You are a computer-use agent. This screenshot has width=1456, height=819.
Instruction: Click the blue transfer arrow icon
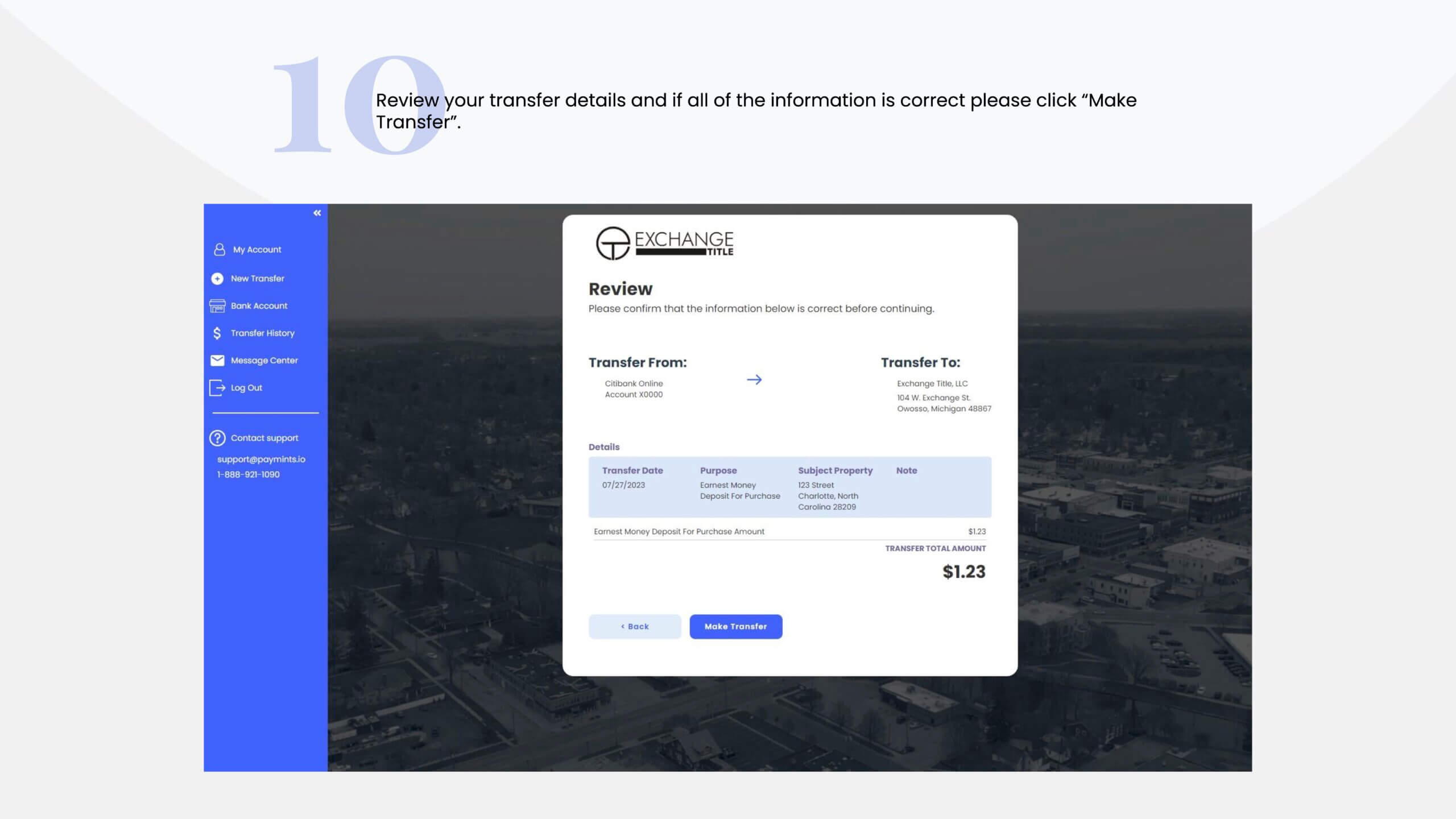pos(754,379)
